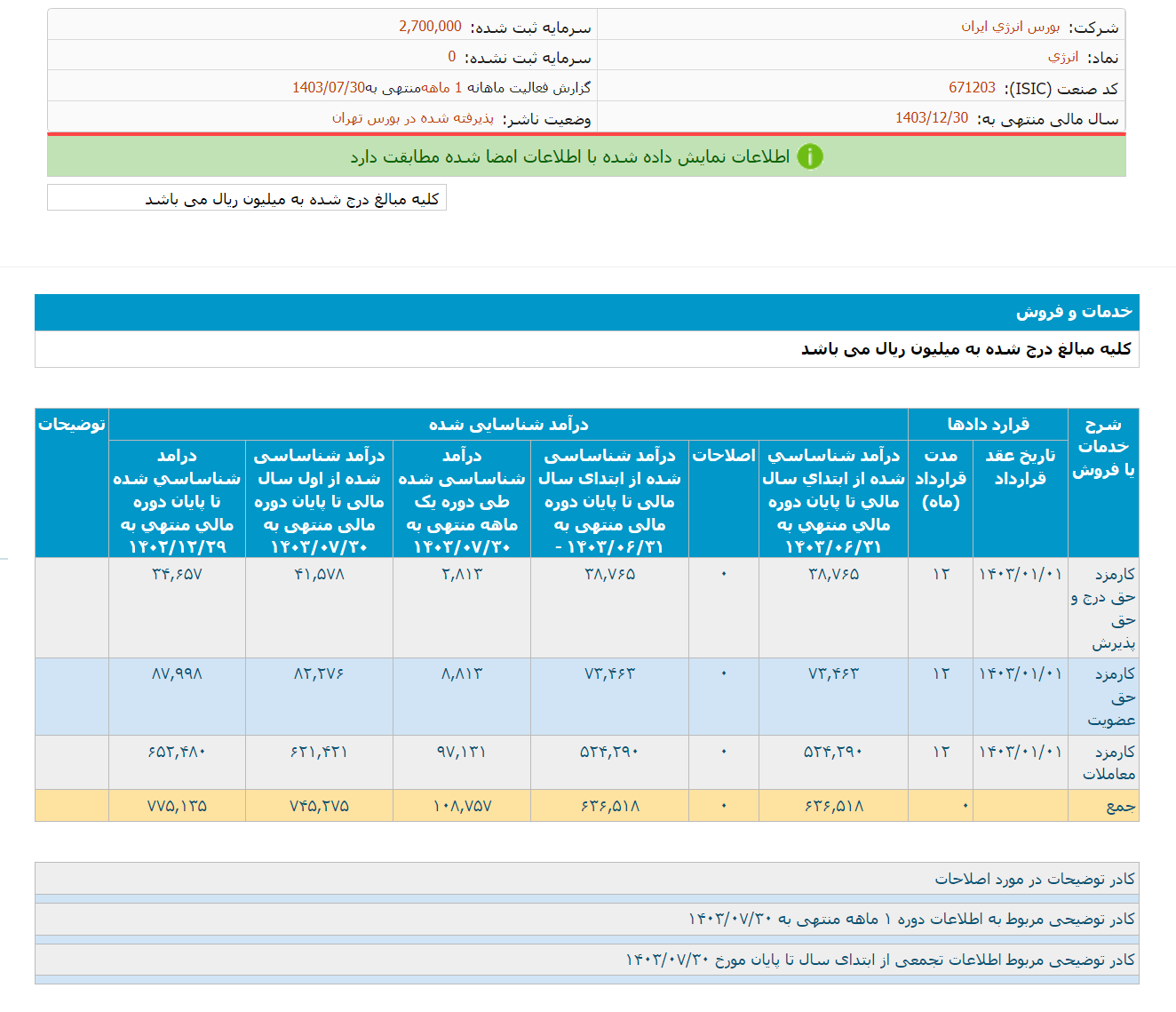Click total prior year revenue ۷۷۵,۱۳۵
The width and height of the screenshot is (1176, 1012).
coord(177,806)
